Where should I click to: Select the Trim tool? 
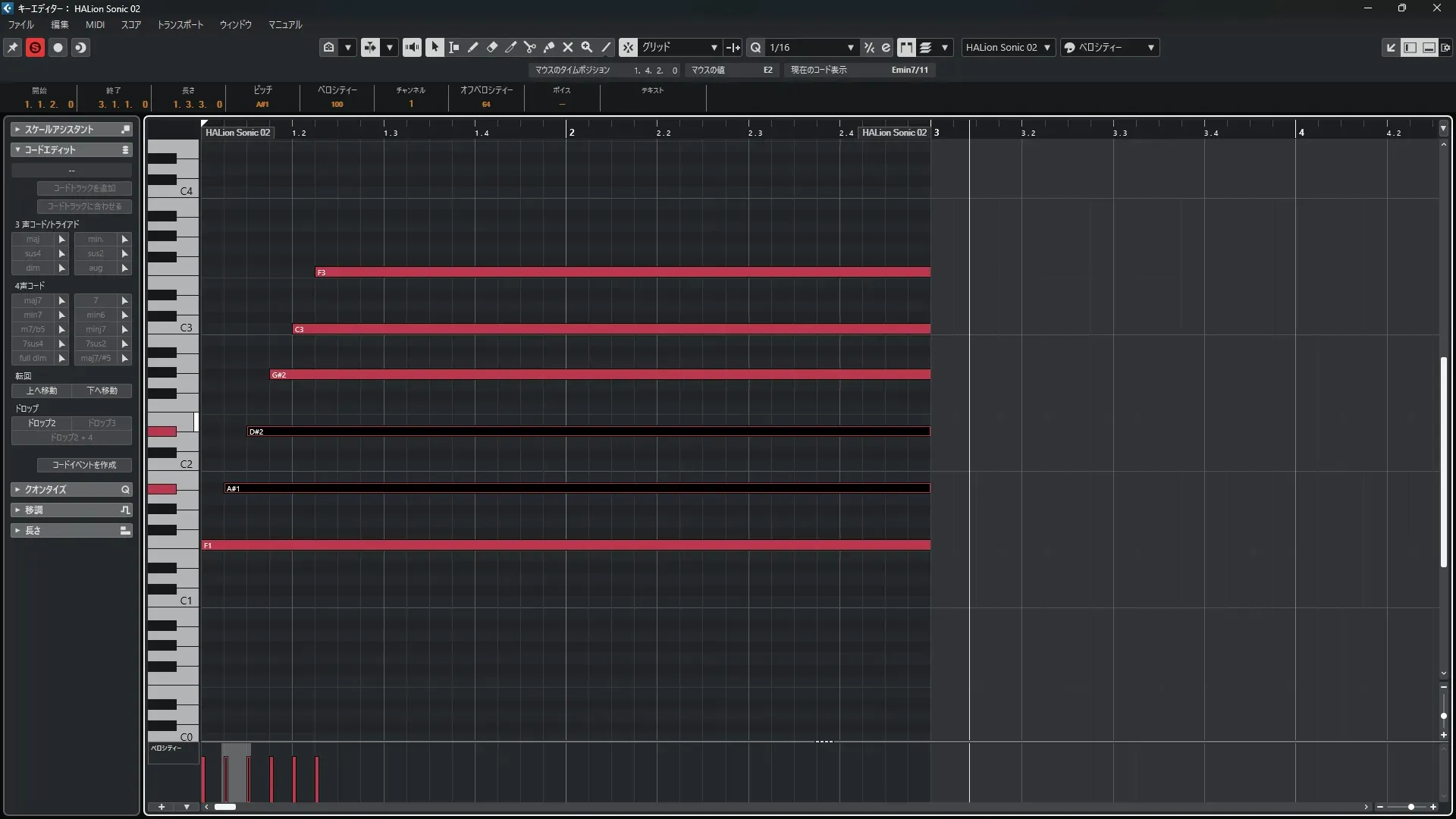(511, 47)
